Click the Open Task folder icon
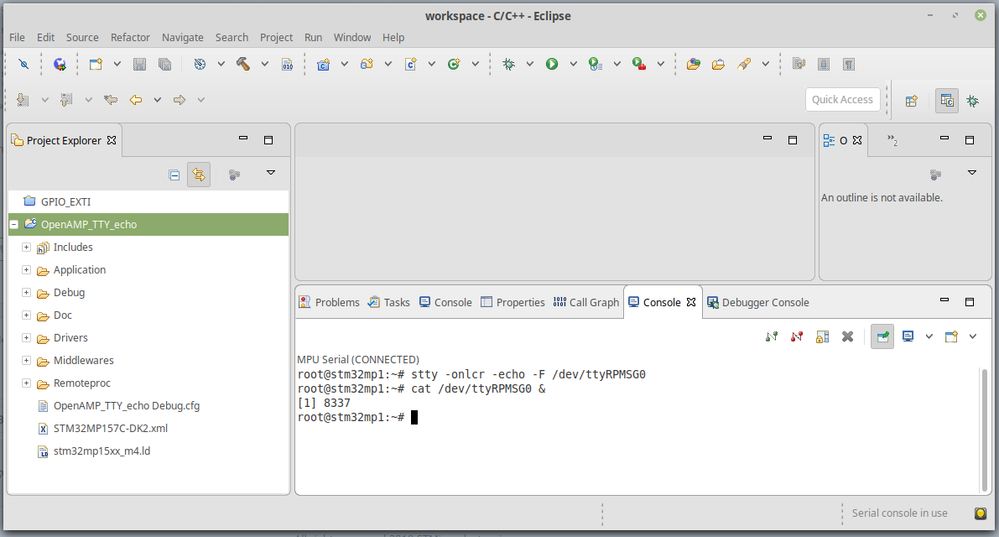The image size is (999, 537). pyautogui.click(x=718, y=64)
